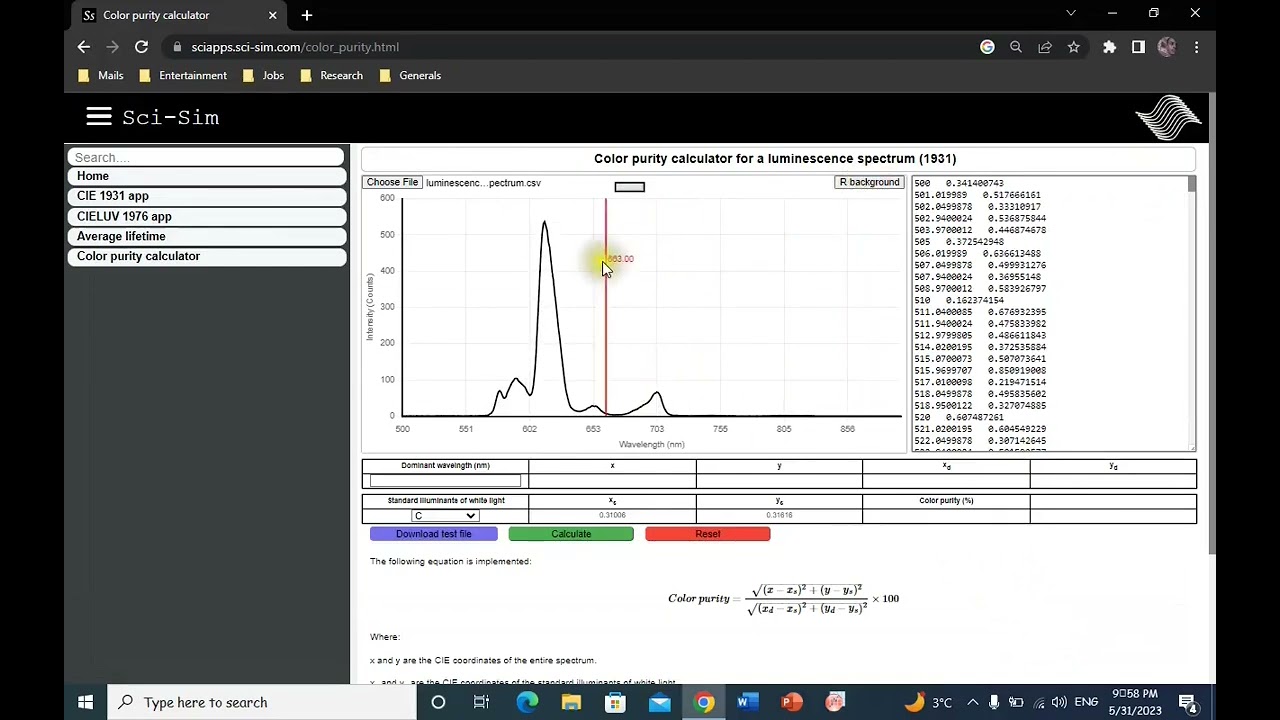Open the Mail app from taskbar
The image size is (1280, 720).
click(659, 702)
